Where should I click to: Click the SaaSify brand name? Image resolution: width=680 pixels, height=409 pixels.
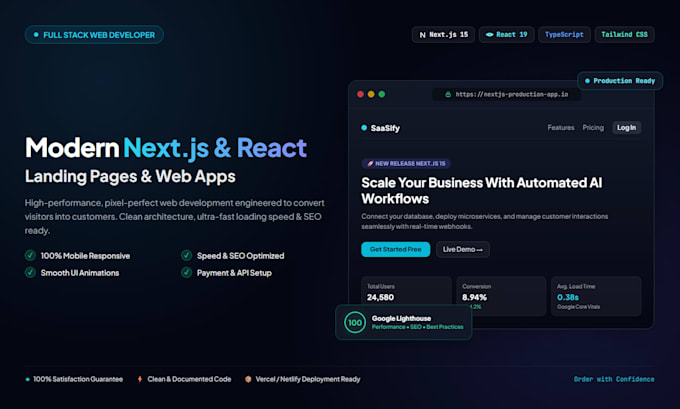385,128
